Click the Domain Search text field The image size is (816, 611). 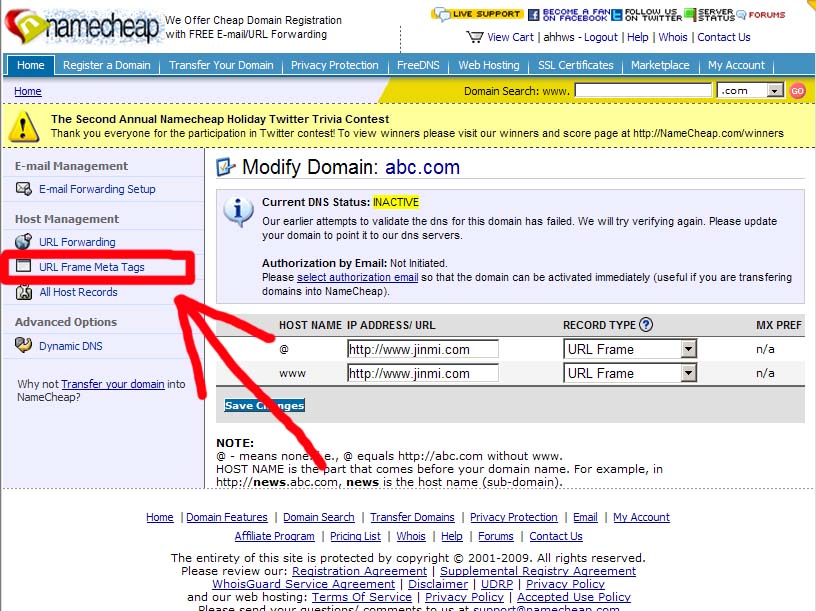pyautogui.click(x=642, y=91)
